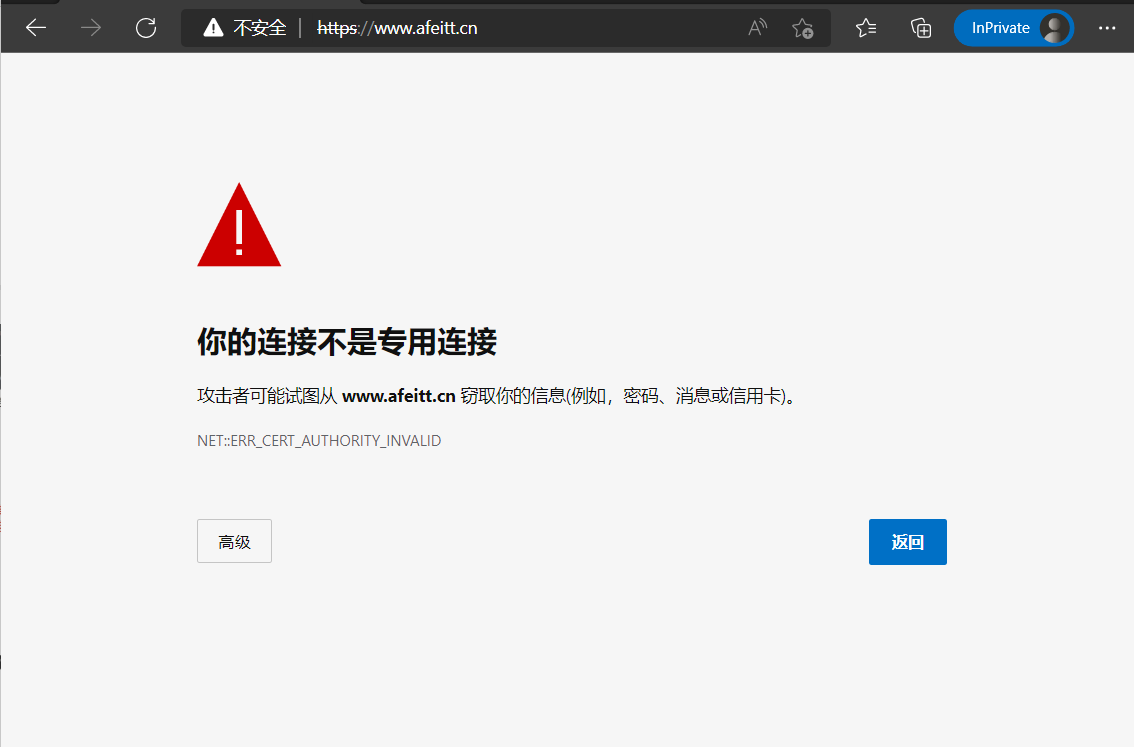Click the blue 返回 return button
This screenshot has height=747, width=1134.
(x=907, y=541)
